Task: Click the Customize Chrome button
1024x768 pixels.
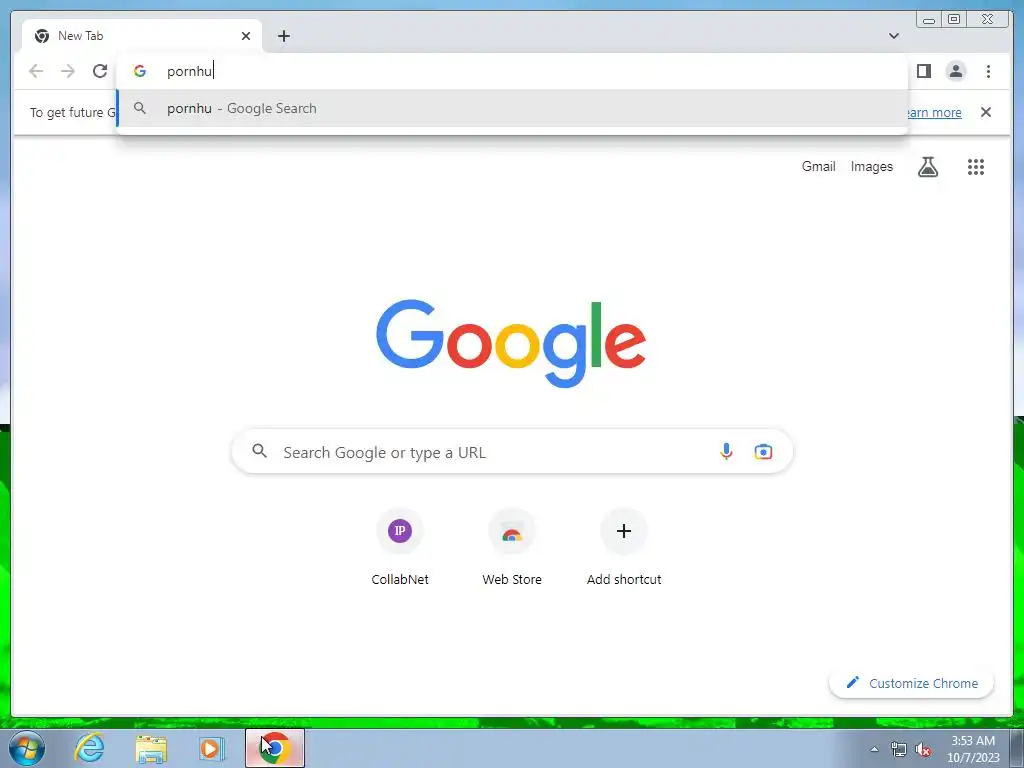Action: [912, 683]
